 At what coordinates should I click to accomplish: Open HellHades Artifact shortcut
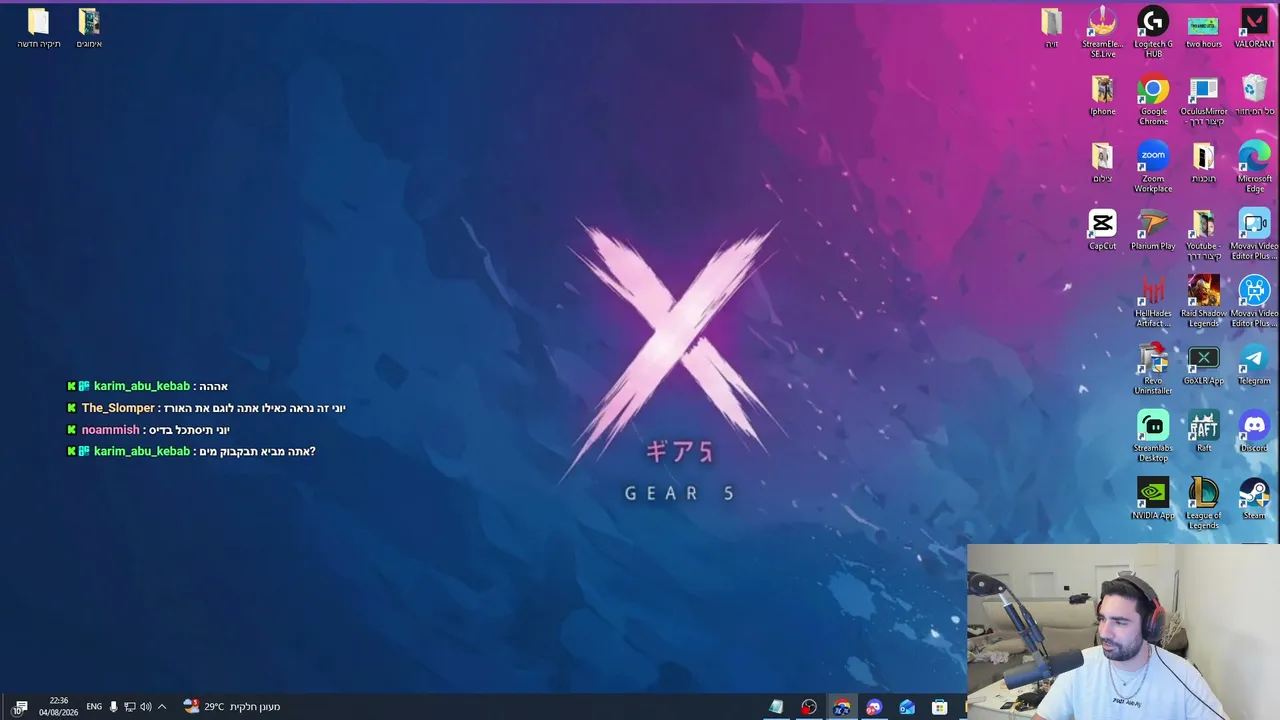[x=1153, y=301]
